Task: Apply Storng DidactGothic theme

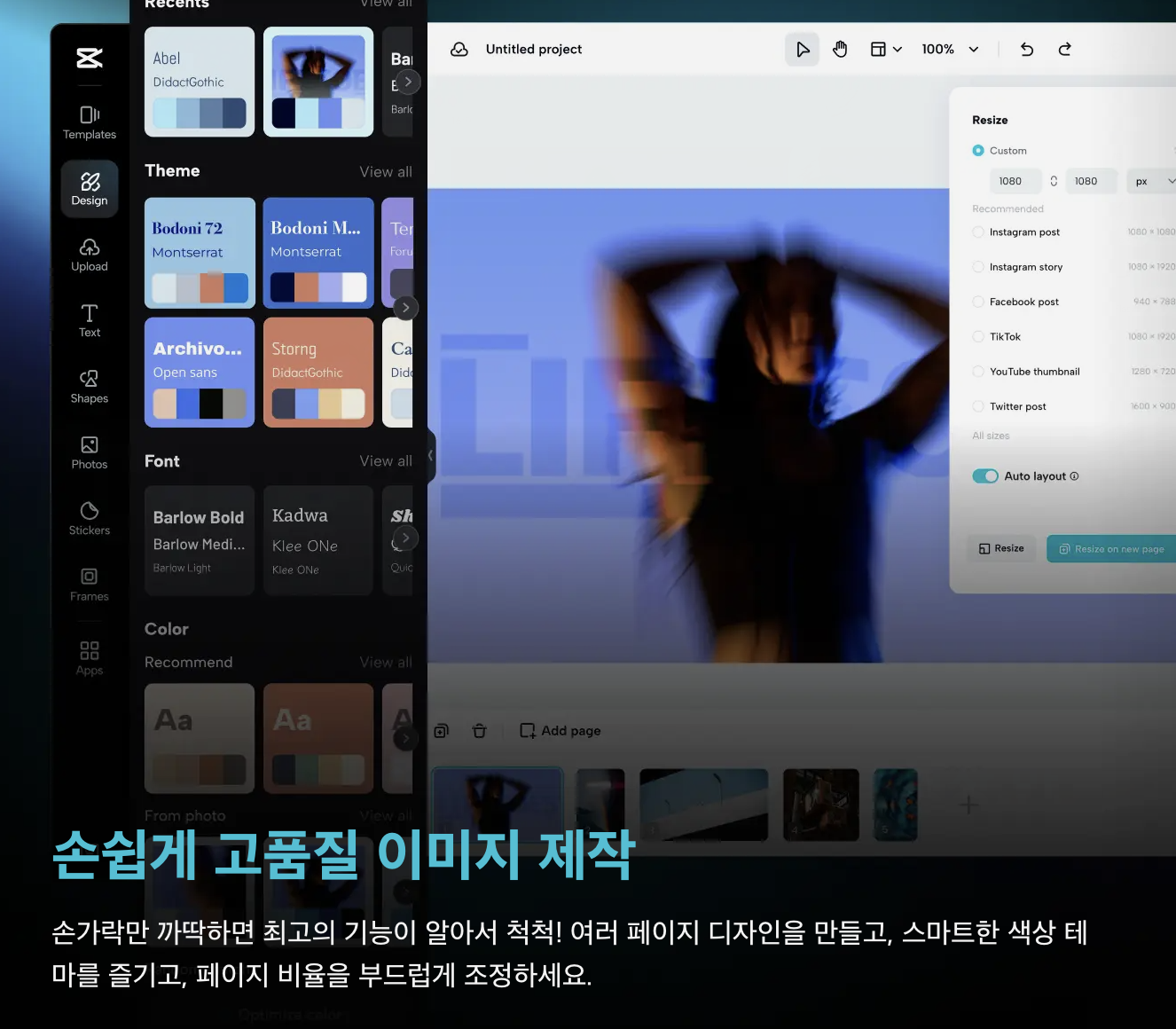Action: click(318, 373)
